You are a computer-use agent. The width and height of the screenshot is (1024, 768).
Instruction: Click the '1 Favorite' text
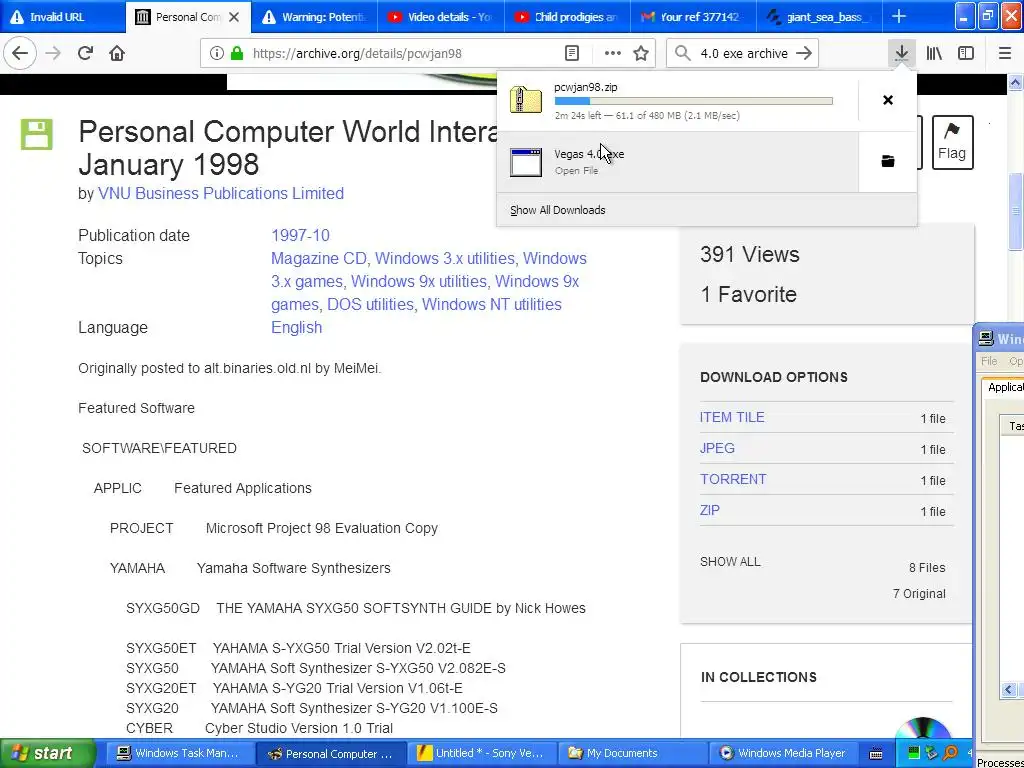click(748, 295)
